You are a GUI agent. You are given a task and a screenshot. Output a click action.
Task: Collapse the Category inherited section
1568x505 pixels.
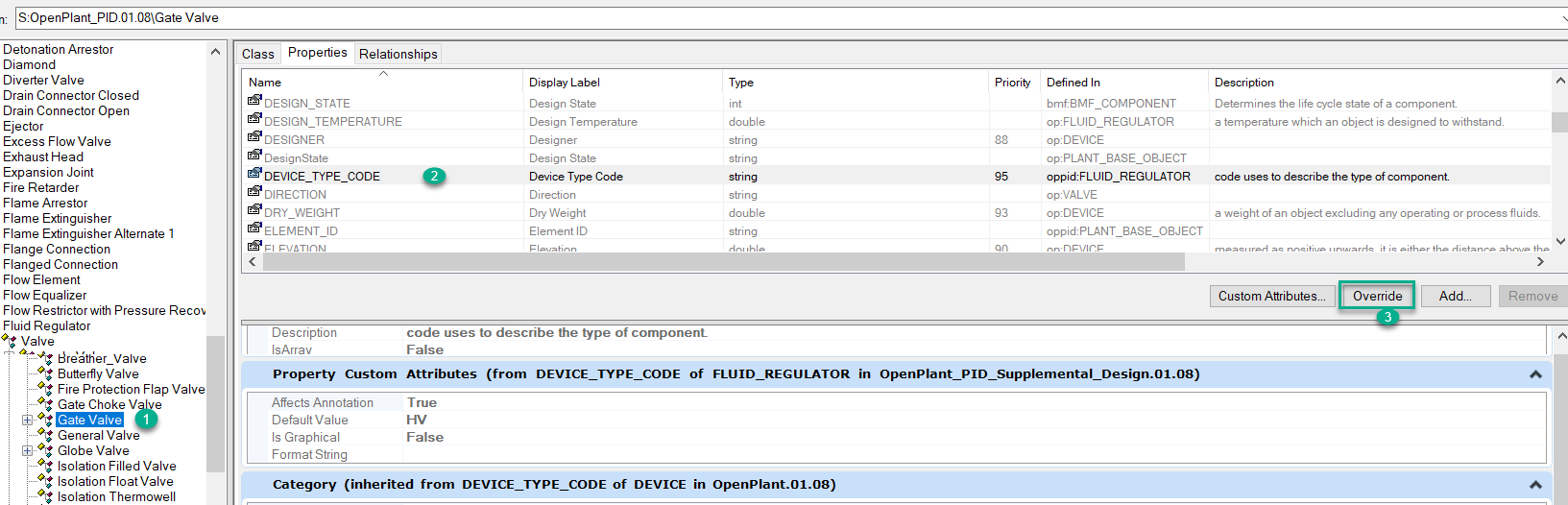coord(1534,485)
